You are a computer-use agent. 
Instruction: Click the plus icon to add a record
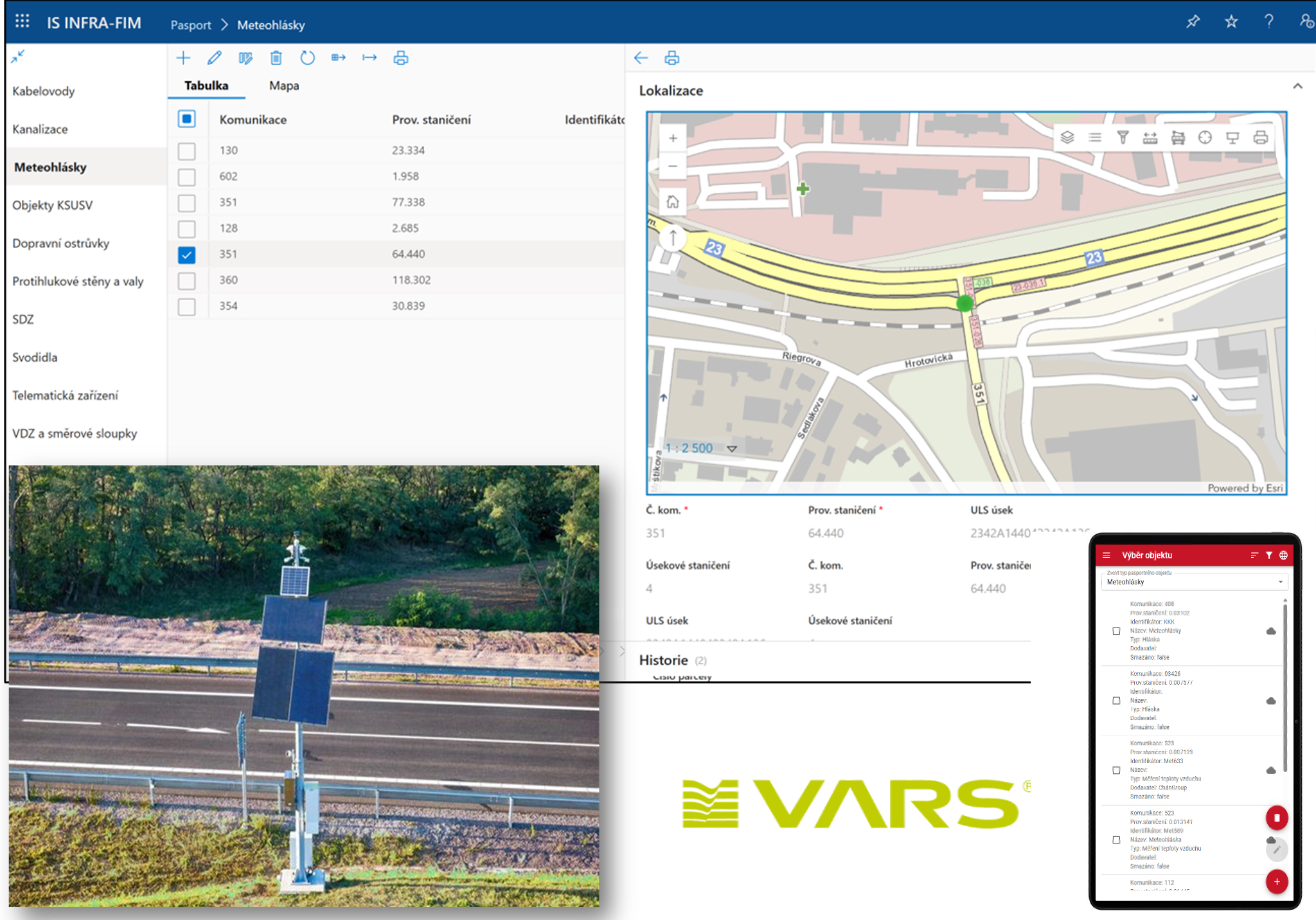click(x=183, y=58)
